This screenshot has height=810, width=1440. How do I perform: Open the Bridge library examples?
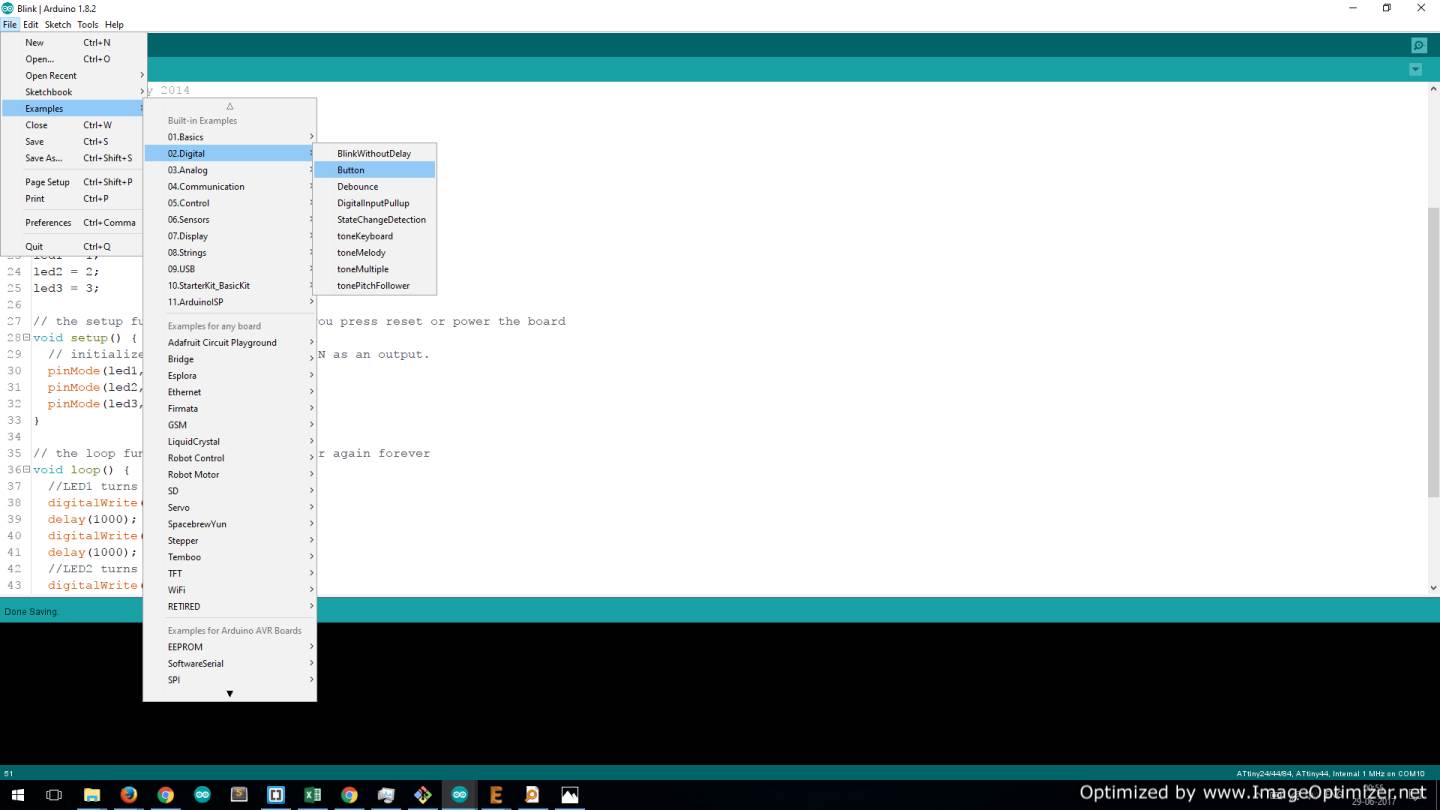(x=230, y=359)
